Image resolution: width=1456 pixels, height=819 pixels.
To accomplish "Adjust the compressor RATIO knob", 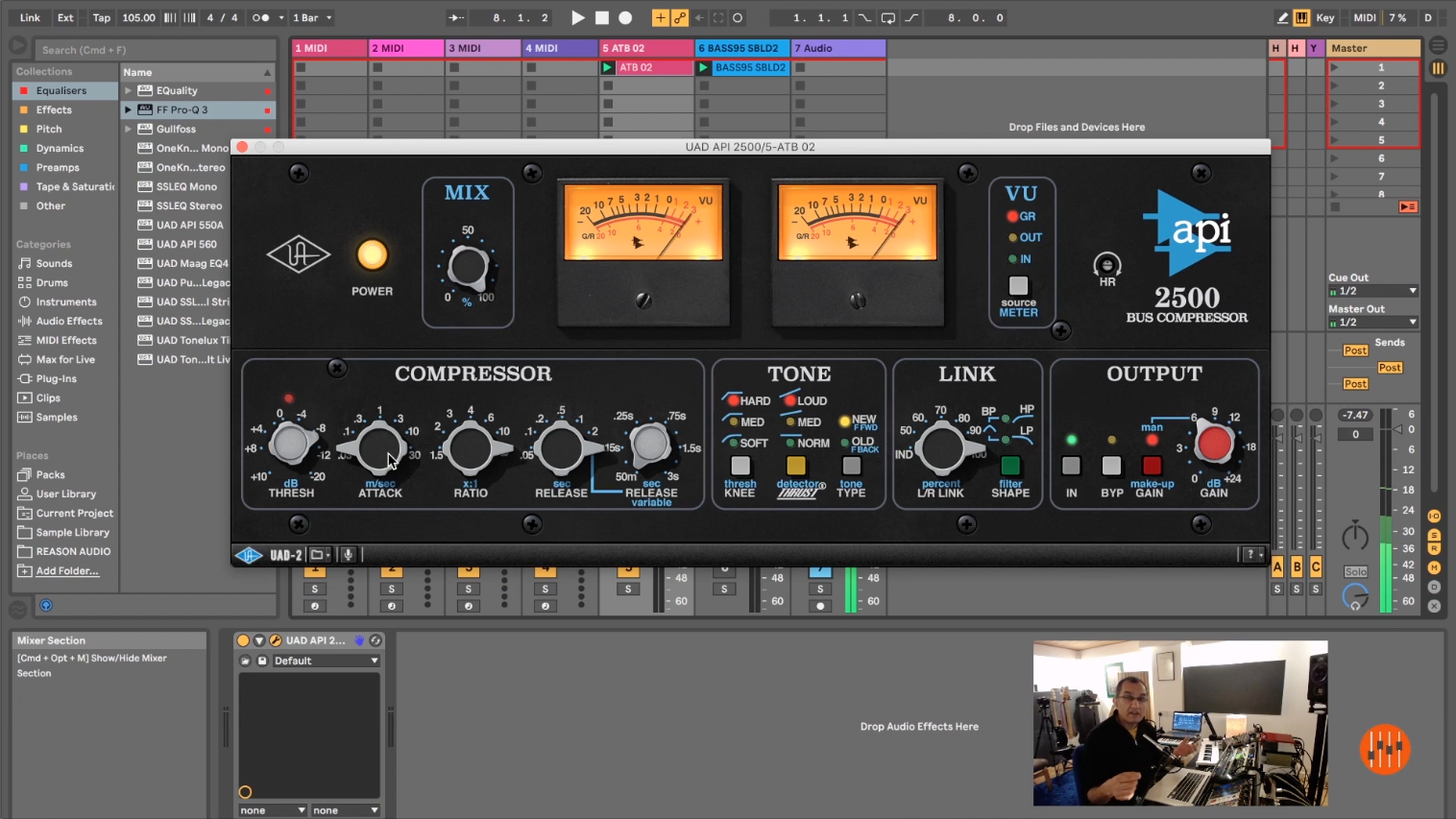I will [470, 447].
